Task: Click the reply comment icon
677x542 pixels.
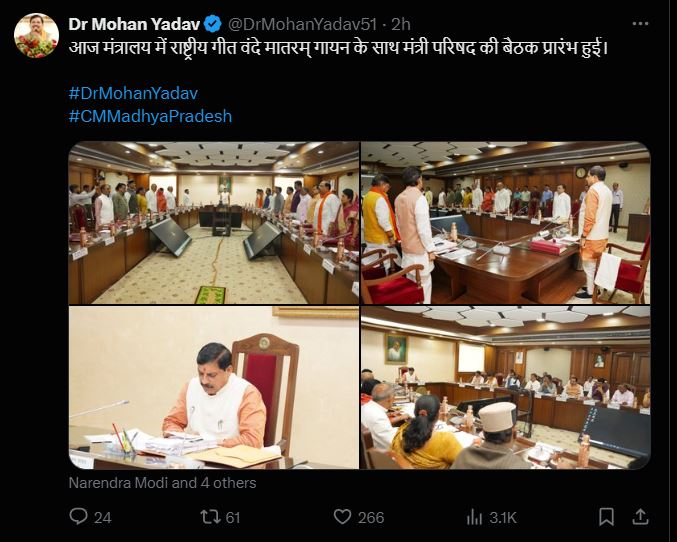Action: (x=79, y=516)
